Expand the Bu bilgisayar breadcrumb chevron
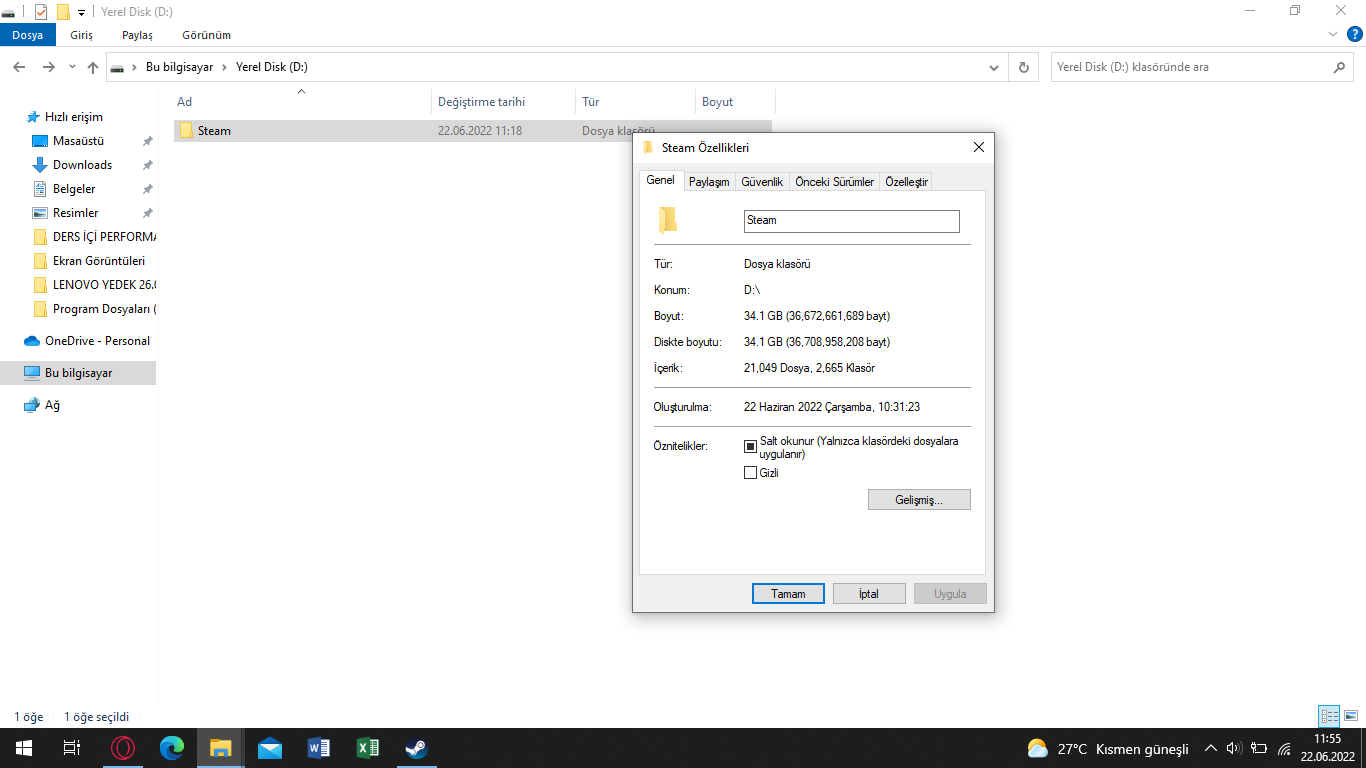 pyautogui.click(x=224, y=67)
